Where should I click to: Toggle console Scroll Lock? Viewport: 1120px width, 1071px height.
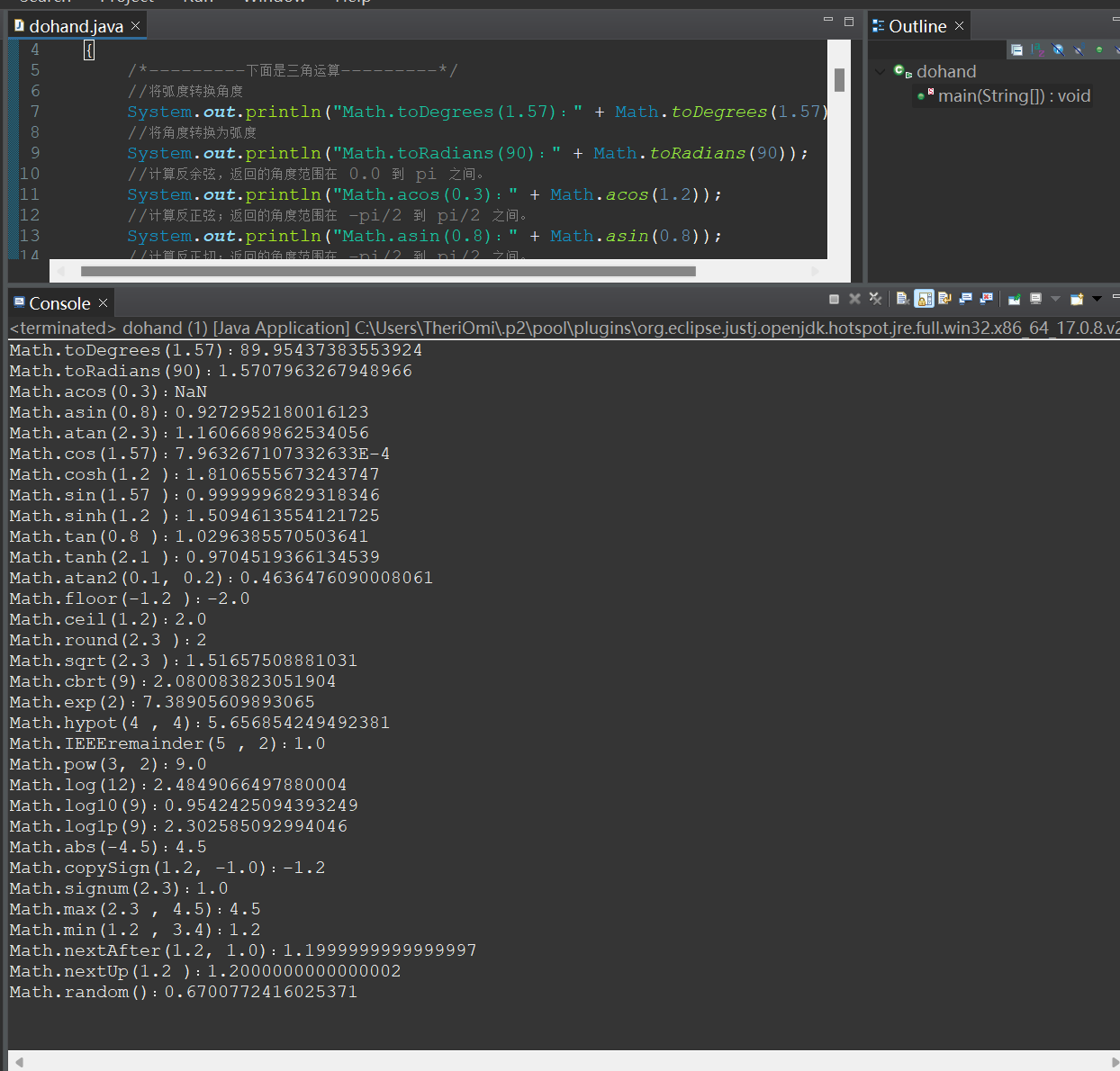point(924,299)
